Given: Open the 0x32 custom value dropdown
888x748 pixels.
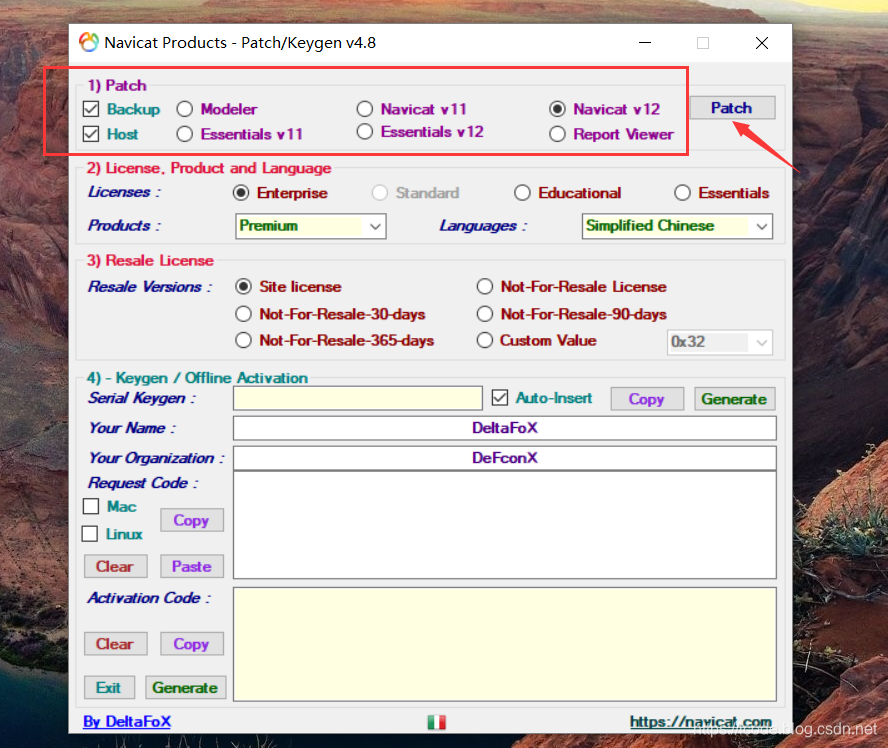Looking at the screenshot, I should [x=720, y=342].
